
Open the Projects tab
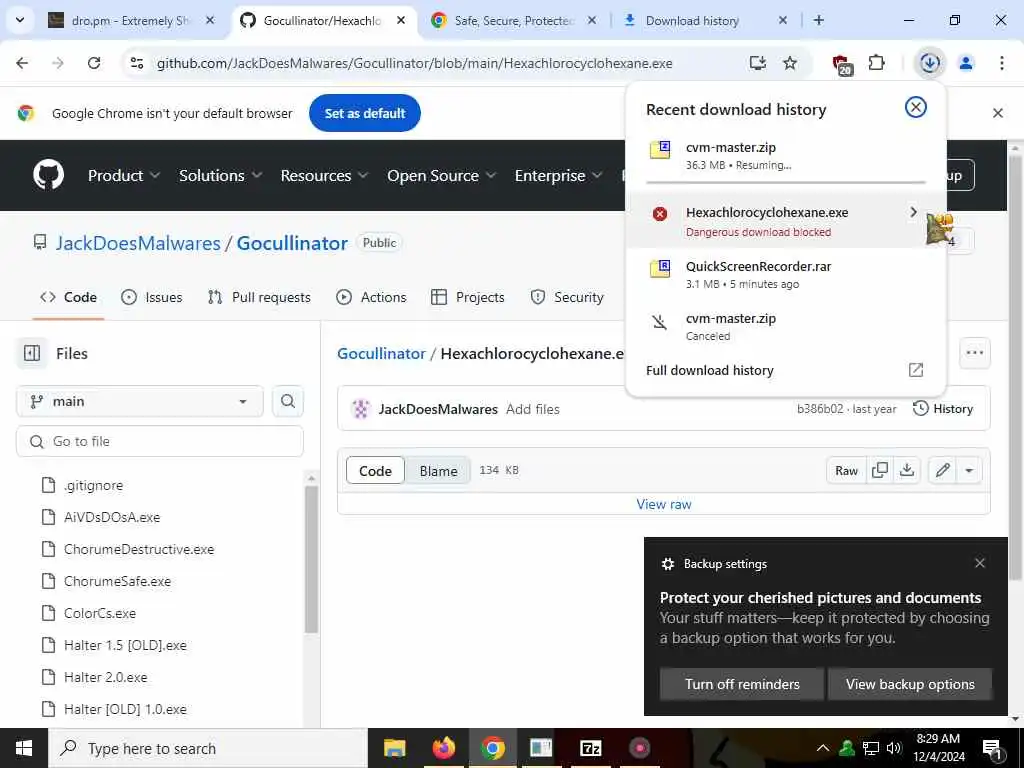coord(468,297)
